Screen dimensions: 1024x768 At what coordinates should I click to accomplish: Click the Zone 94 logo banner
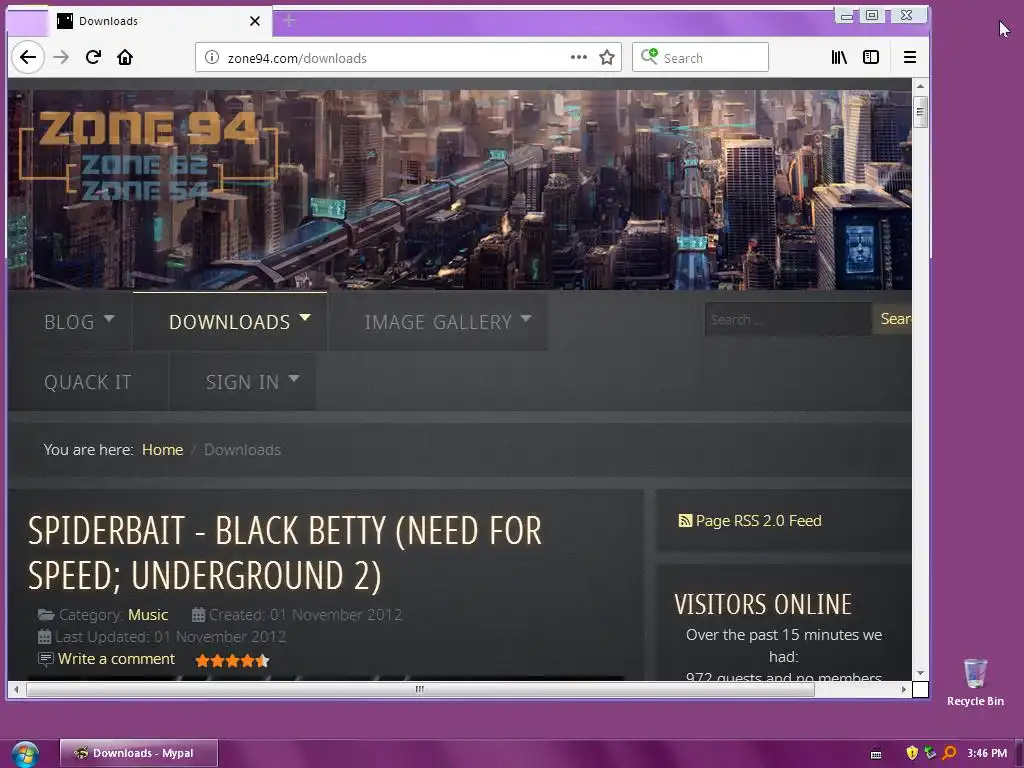[149, 155]
